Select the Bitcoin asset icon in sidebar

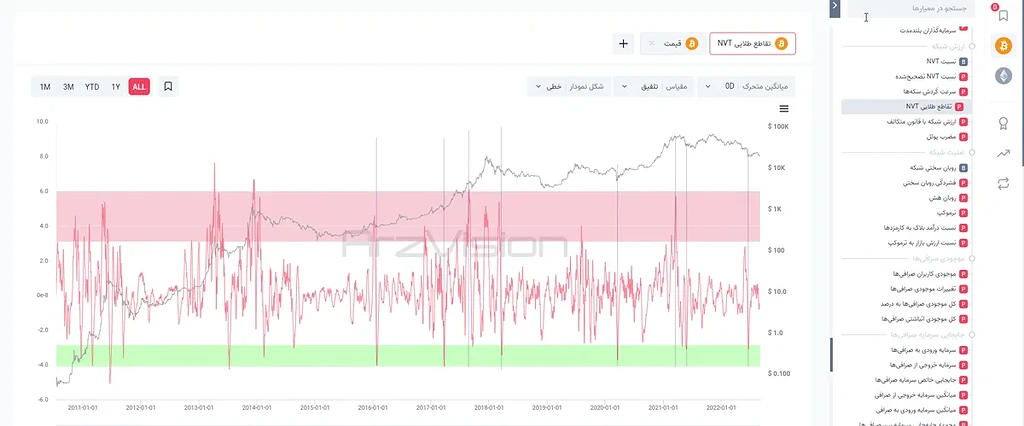pyautogui.click(x=1002, y=45)
